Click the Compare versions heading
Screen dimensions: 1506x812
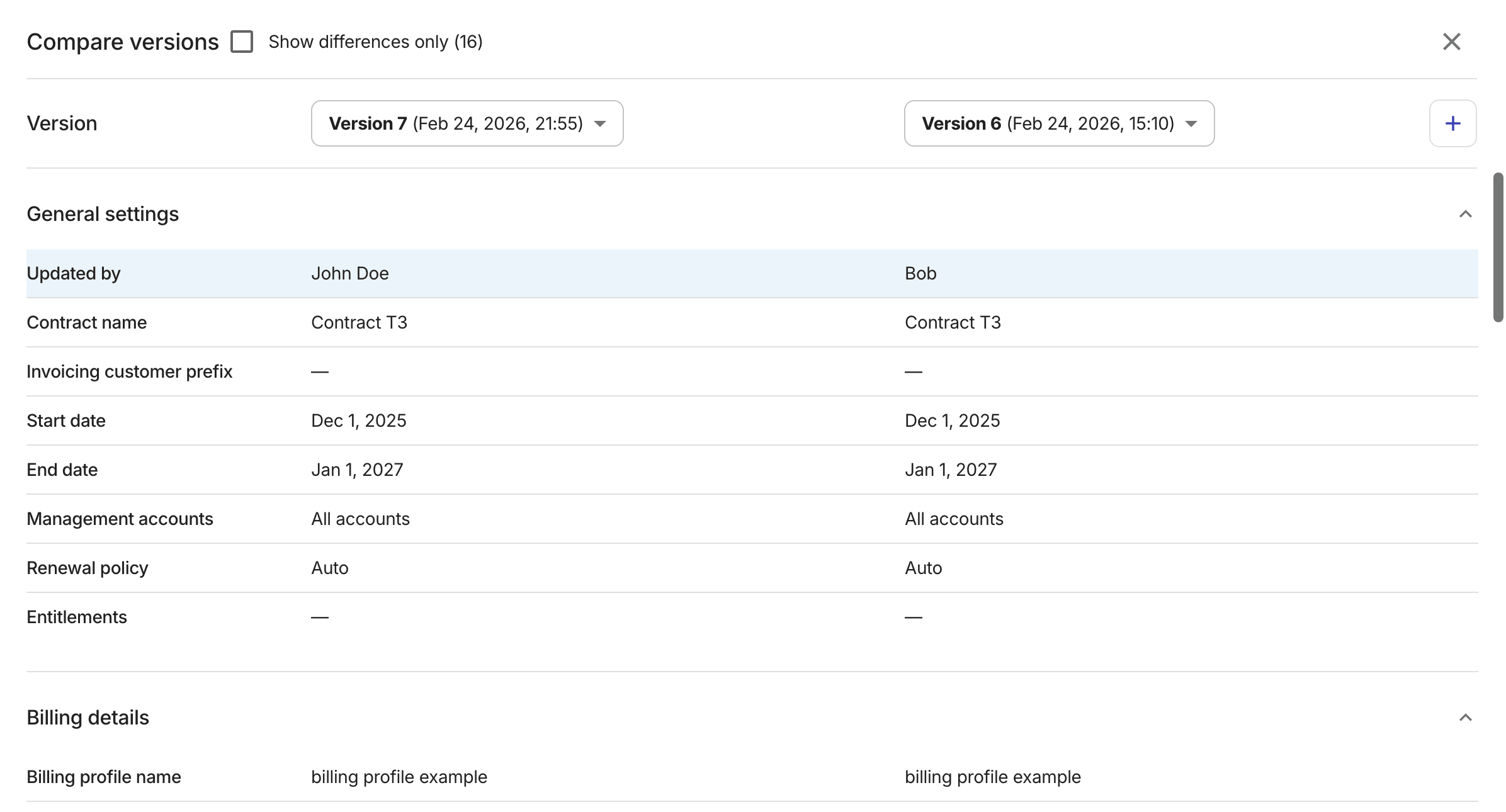tap(122, 42)
